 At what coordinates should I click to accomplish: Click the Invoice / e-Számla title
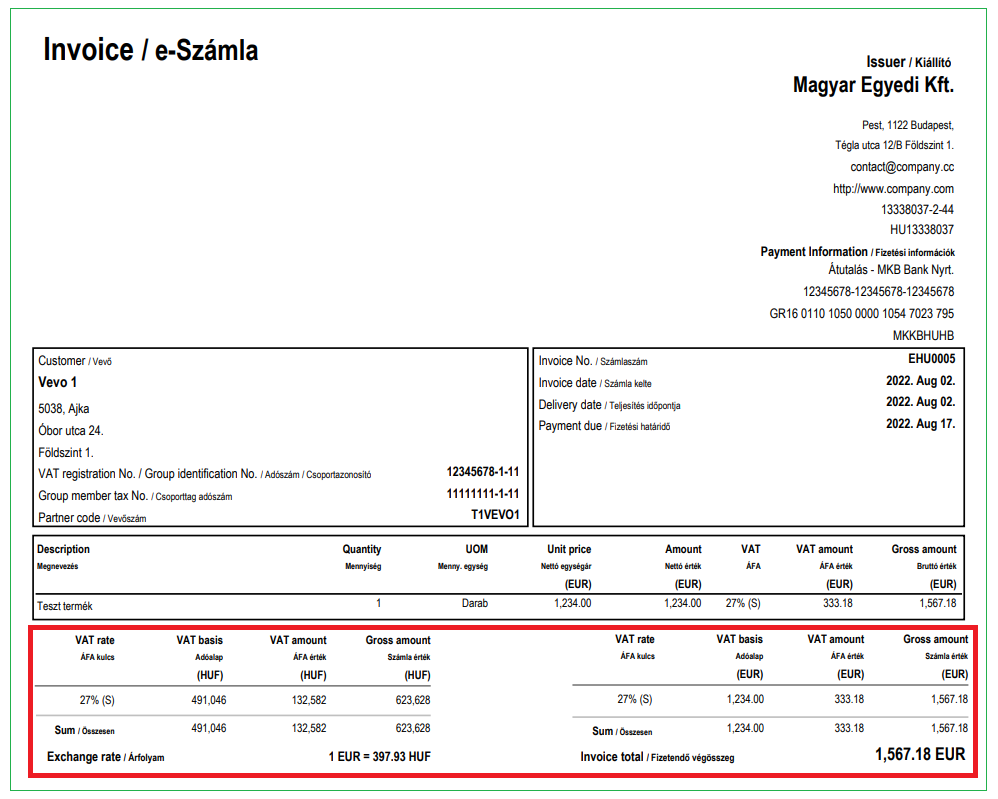[x=151, y=50]
